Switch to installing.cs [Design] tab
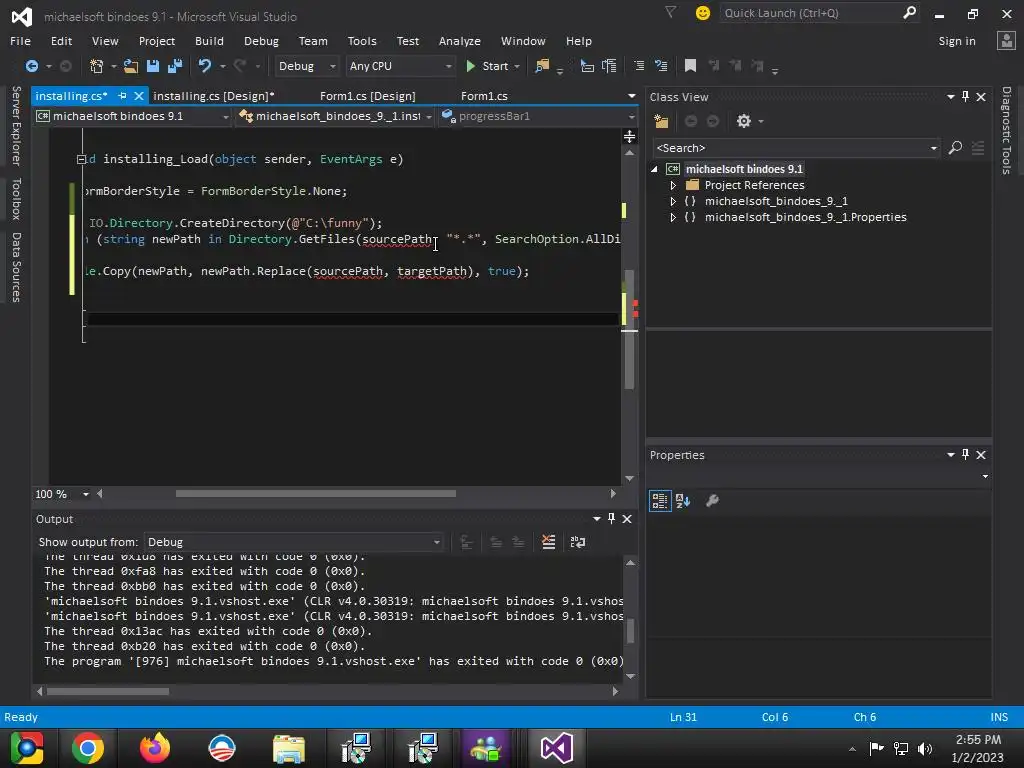1024x768 pixels. [214, 96]
